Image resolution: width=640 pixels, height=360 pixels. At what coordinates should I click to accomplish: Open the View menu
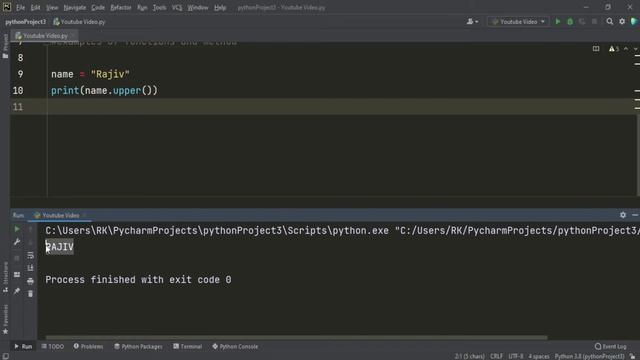[x=52, y=7]
